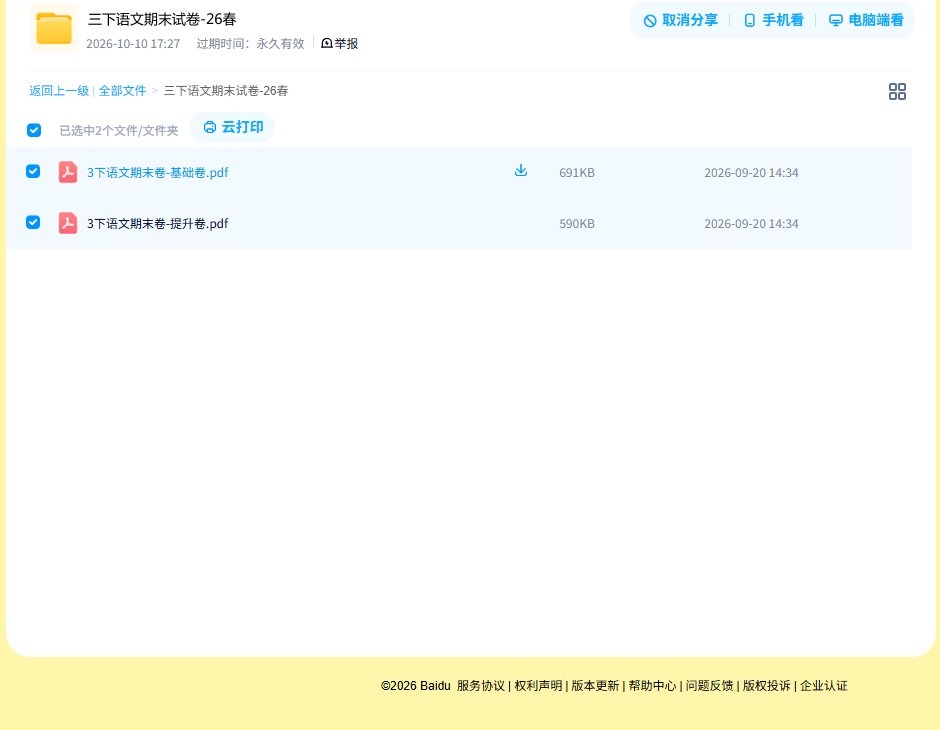Click PDF icon of 提升卷 file
This screenshot has width=940, height=730.
68,223
